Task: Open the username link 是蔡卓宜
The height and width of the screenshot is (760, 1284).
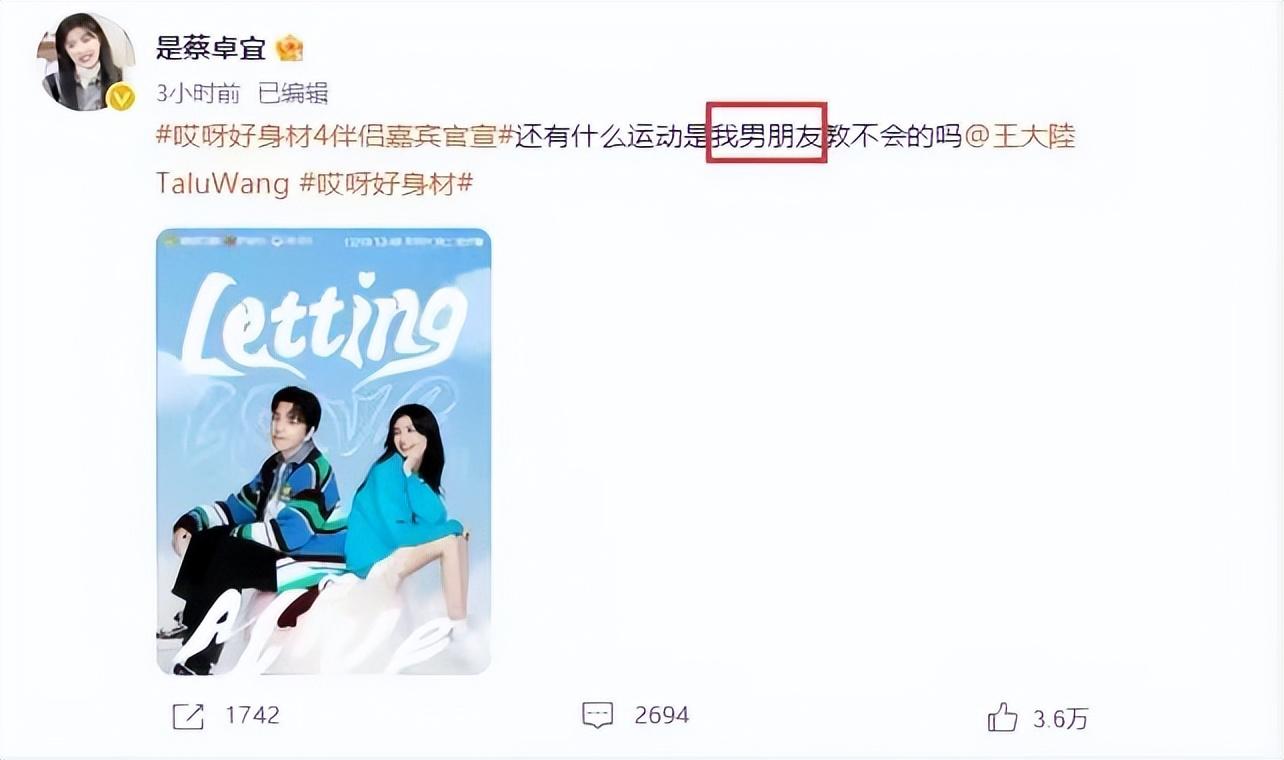Action: 211,48
